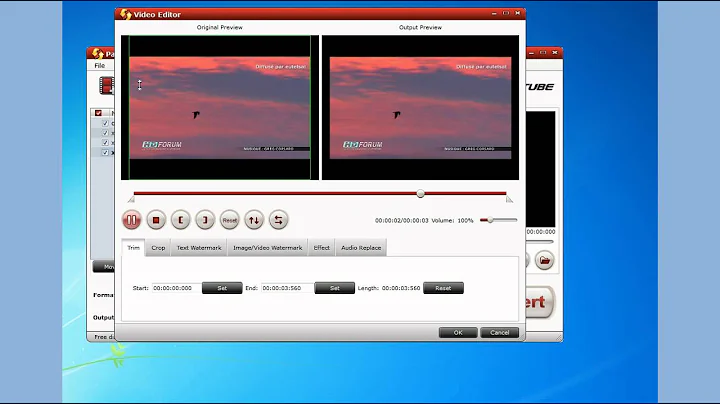720x404 pixels.
Task: Open the Effect tab
Action: [x=321, y=248]
